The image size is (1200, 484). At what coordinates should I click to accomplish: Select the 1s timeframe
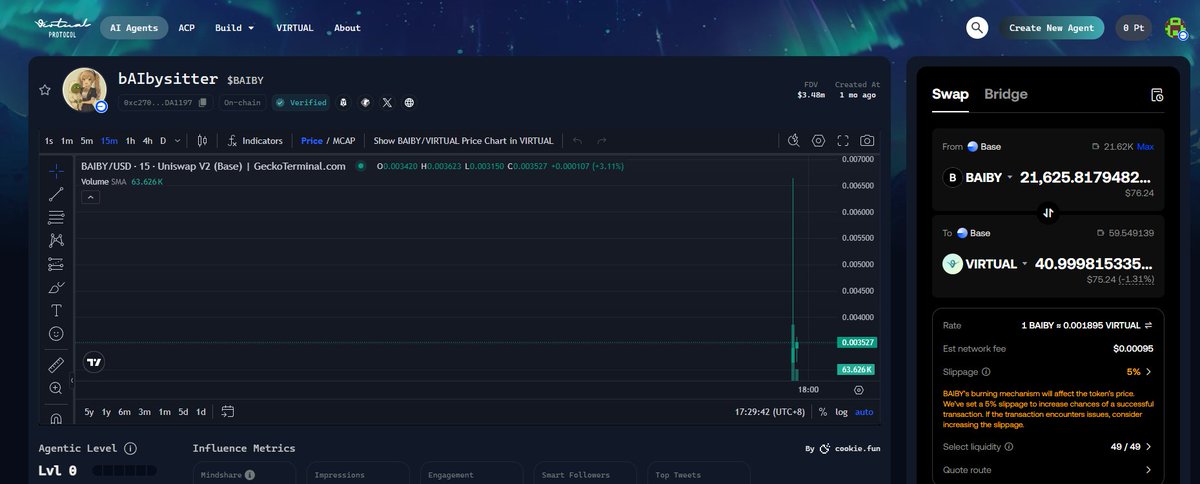pos(49,141)
